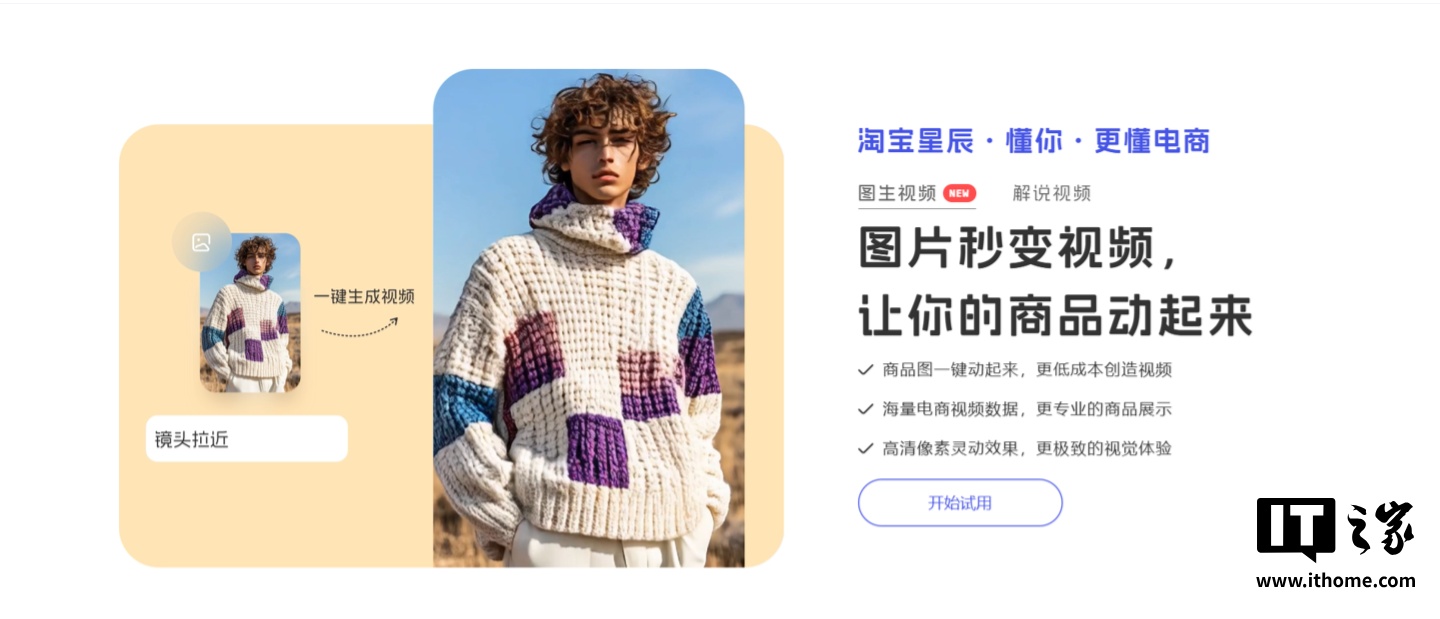Click the headline 让你的商品动起来
The image size is (1440, 619).
[1056, 316]
